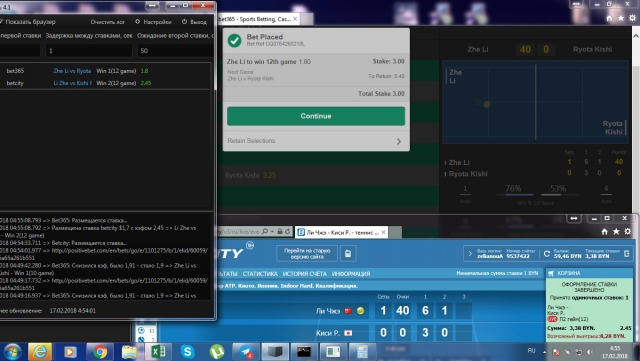The image size is (640, 361).
Task: Open uTorrent from the taskbar
Action: 217,352
